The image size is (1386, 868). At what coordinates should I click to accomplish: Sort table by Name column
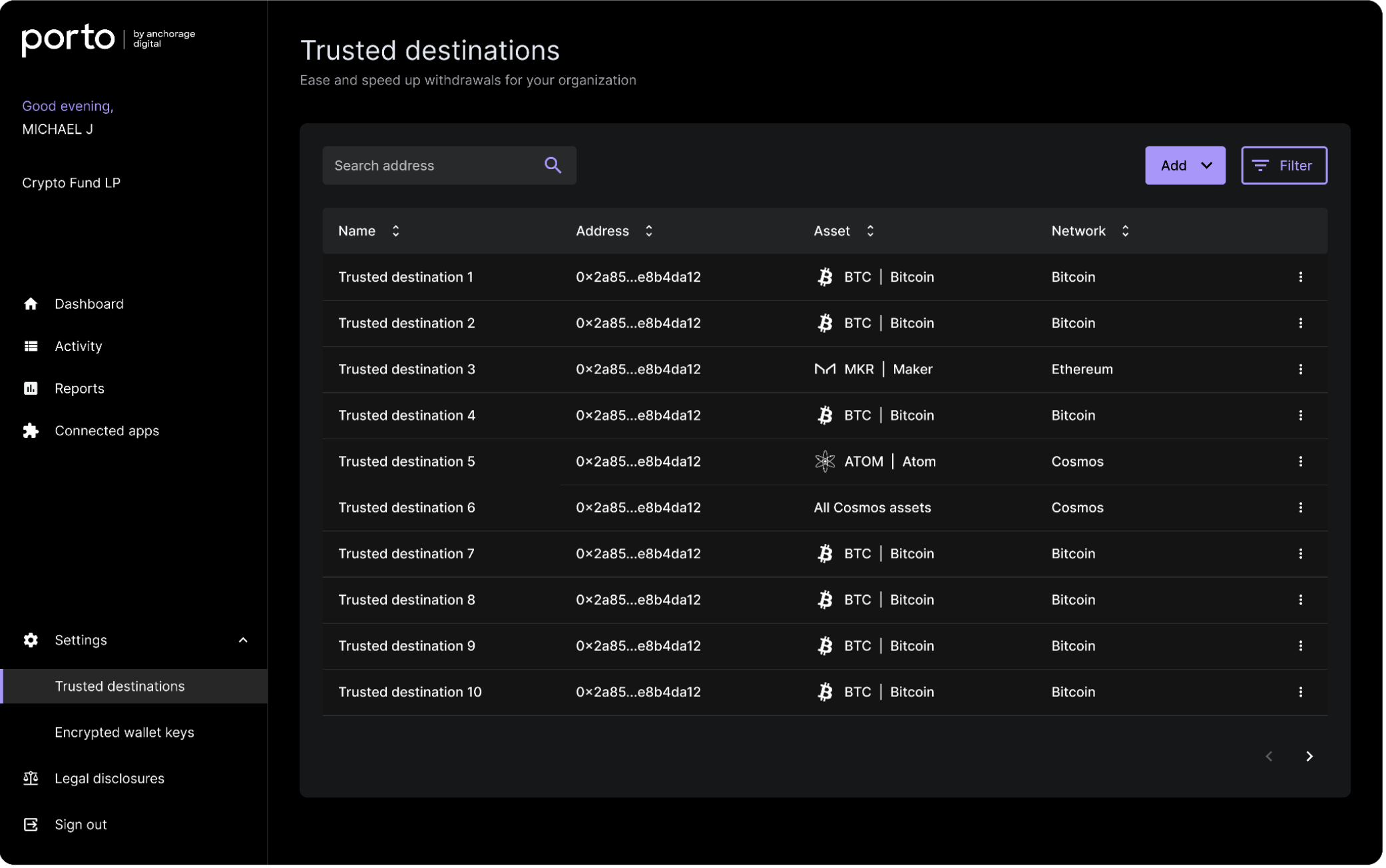click(396, 231)
